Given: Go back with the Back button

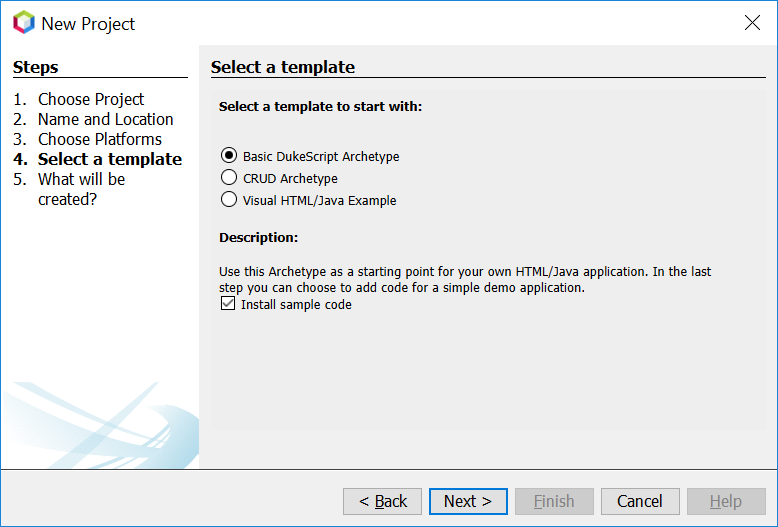Looking at the screenshot, I should pyautogui.click(x=382, y=501).
